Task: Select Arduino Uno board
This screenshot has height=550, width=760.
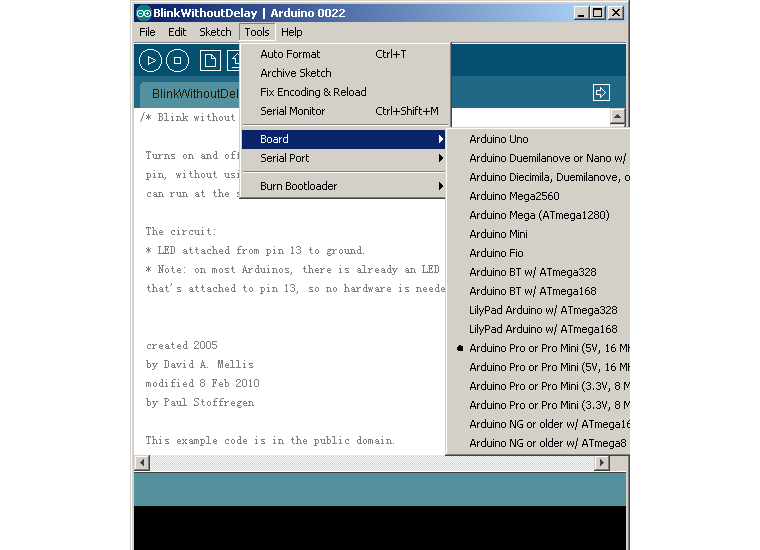Action: pyautogui.click(x=539, y=139)
